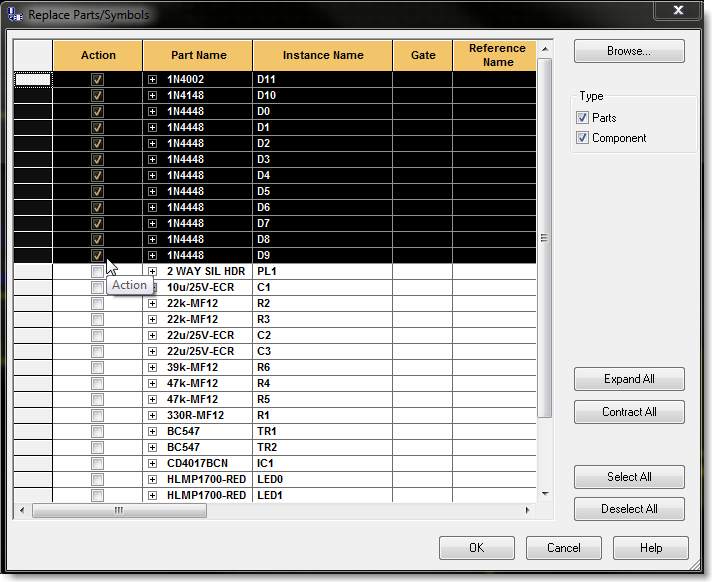Click the Action column header
The image size is (712, 582).
(98, 55)
